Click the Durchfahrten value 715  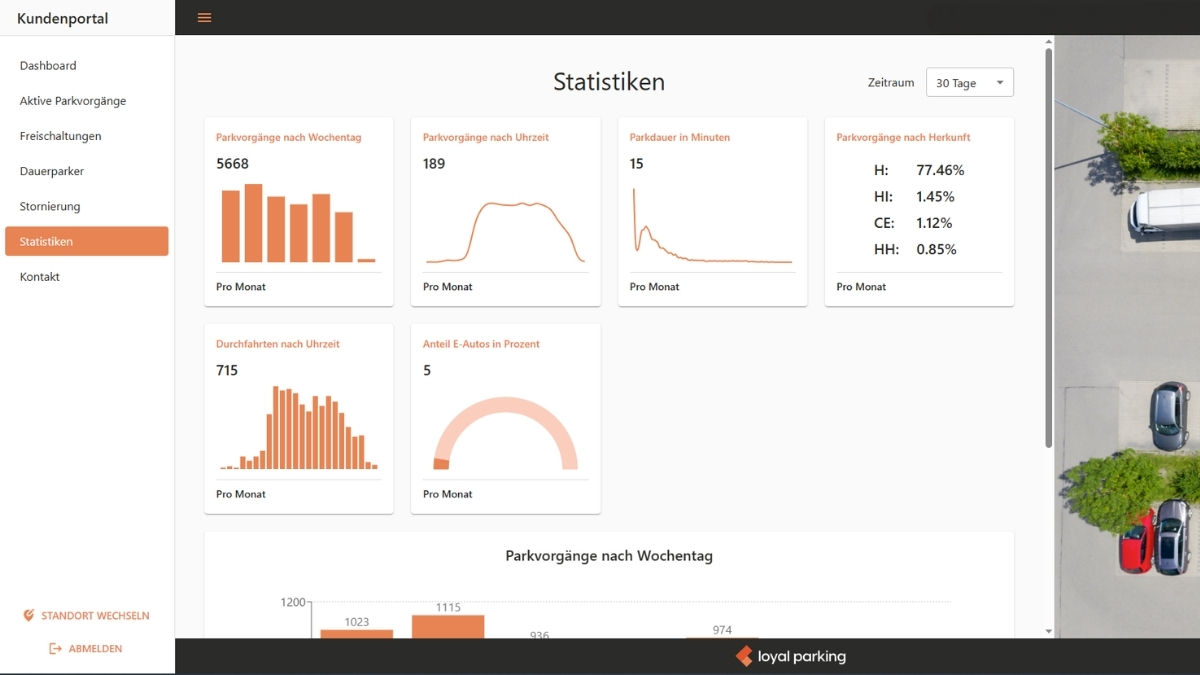(x=227, y=371)
